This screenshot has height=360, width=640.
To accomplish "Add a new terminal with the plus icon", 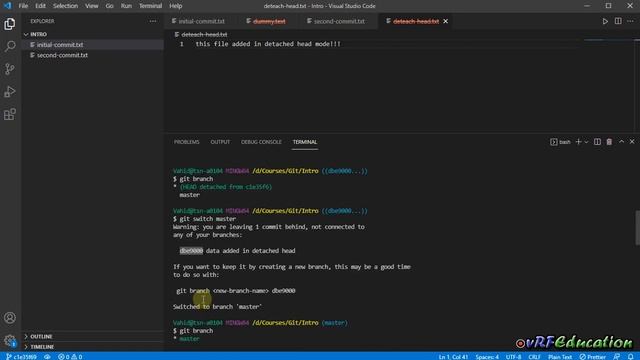I will (578, 142).
